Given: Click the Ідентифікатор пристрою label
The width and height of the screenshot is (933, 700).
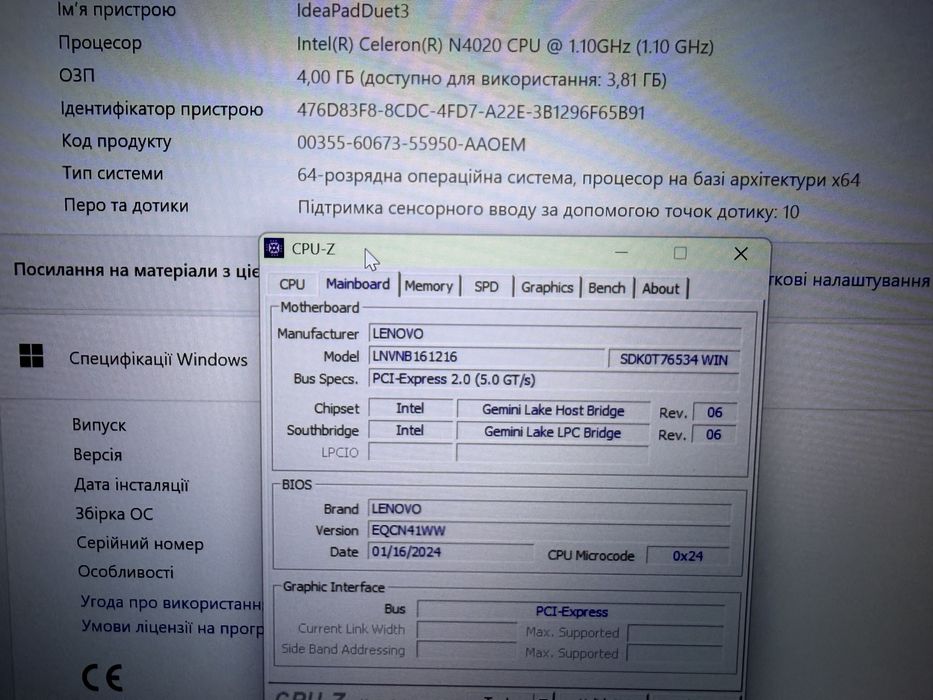Looking at the screenshot, I should [162, 109].
